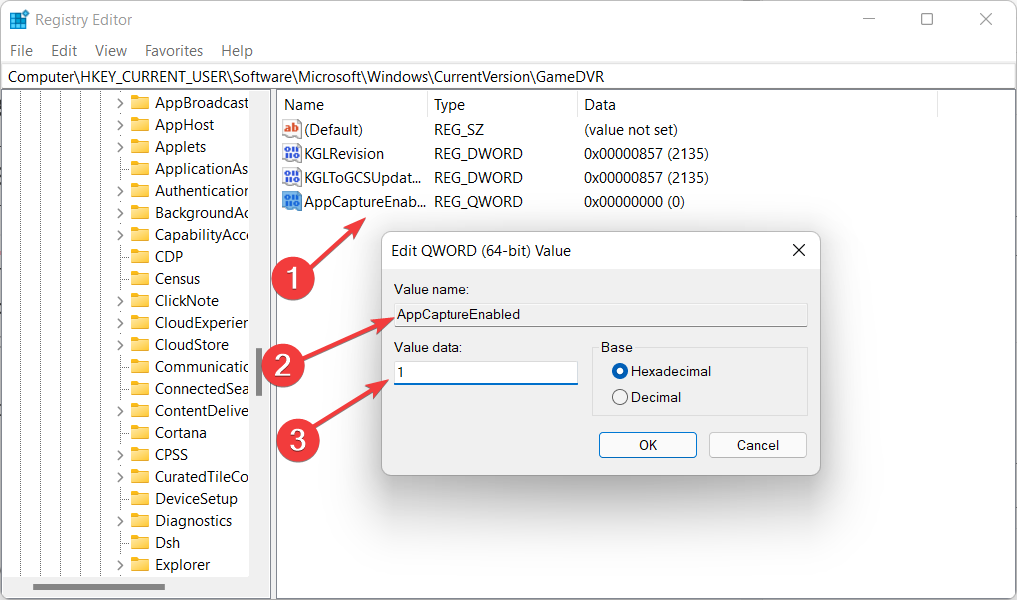Expand the CapabilityAcc tree node

tap(120, 235)
